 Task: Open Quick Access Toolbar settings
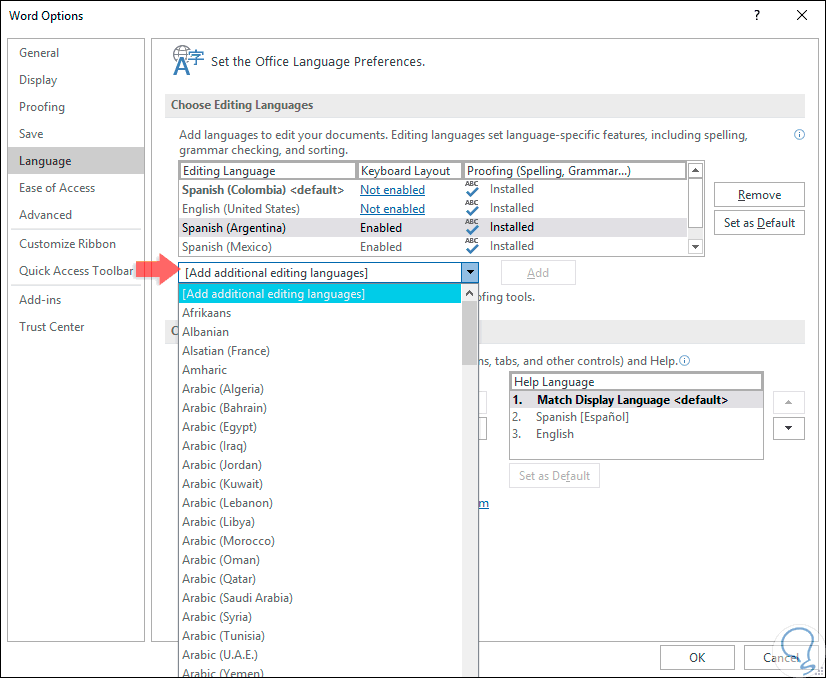click(x=76, y=271)
